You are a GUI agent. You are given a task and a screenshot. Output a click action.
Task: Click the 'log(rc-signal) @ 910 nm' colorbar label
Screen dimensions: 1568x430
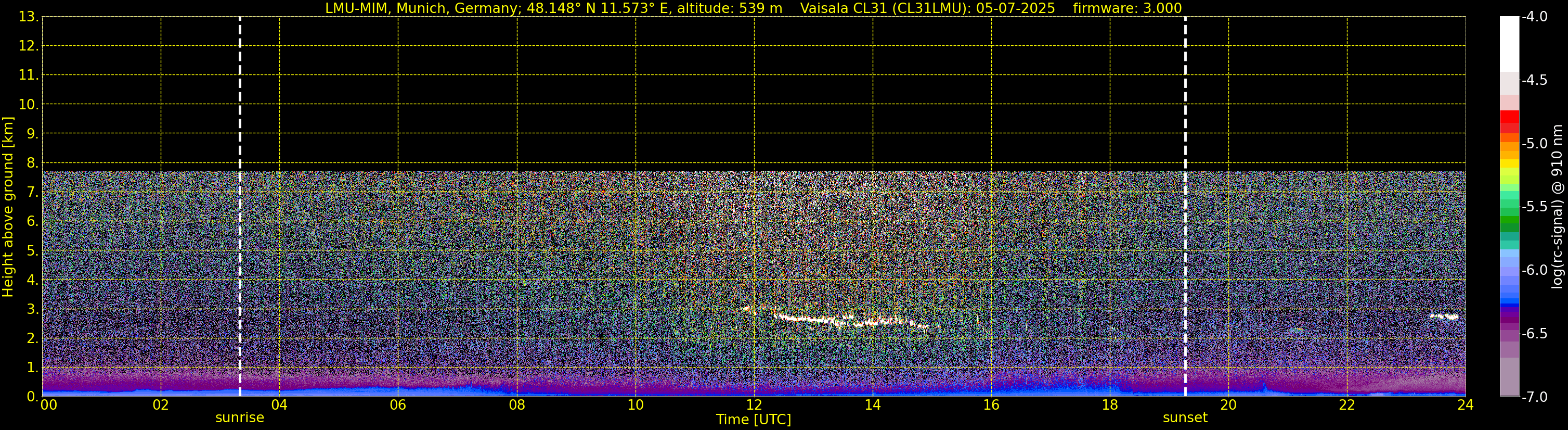pos(1557,207)
